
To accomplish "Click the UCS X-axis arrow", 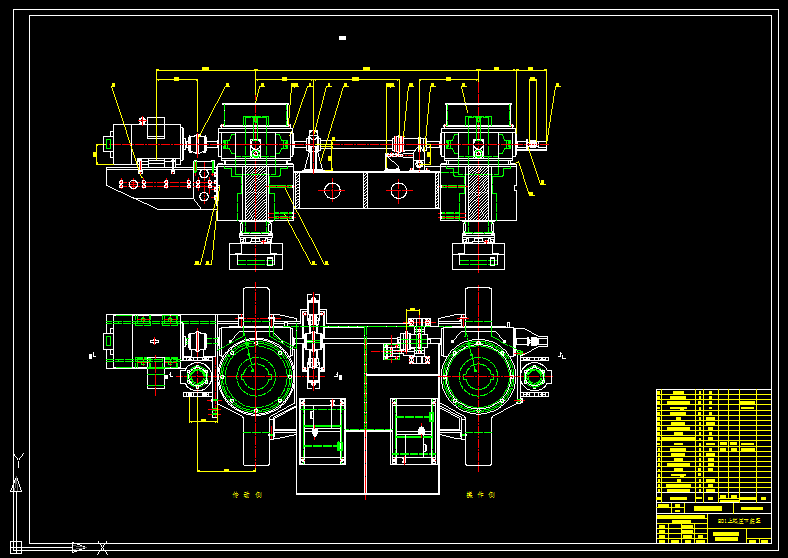I will (79, 547).
